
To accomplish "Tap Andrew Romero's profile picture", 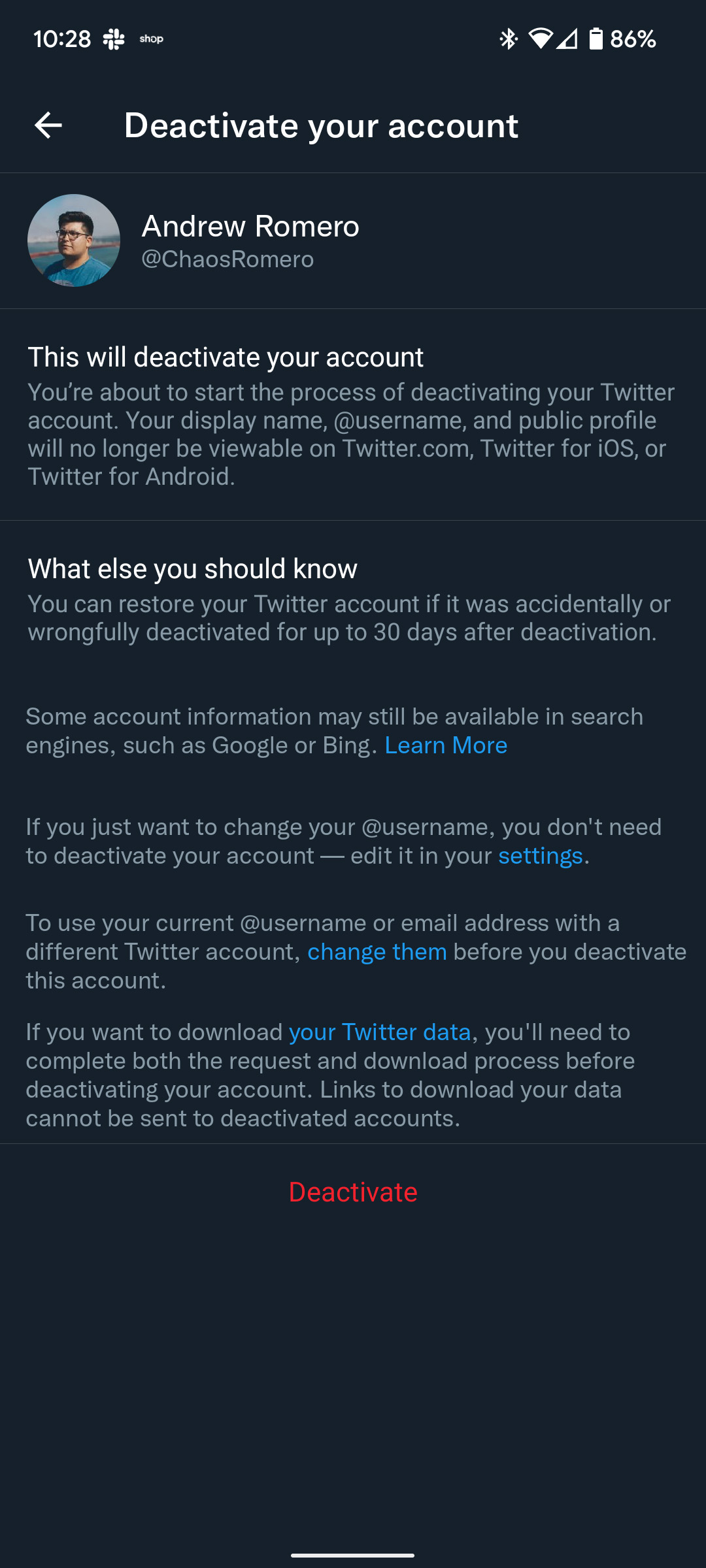I will tap(74, 240).
